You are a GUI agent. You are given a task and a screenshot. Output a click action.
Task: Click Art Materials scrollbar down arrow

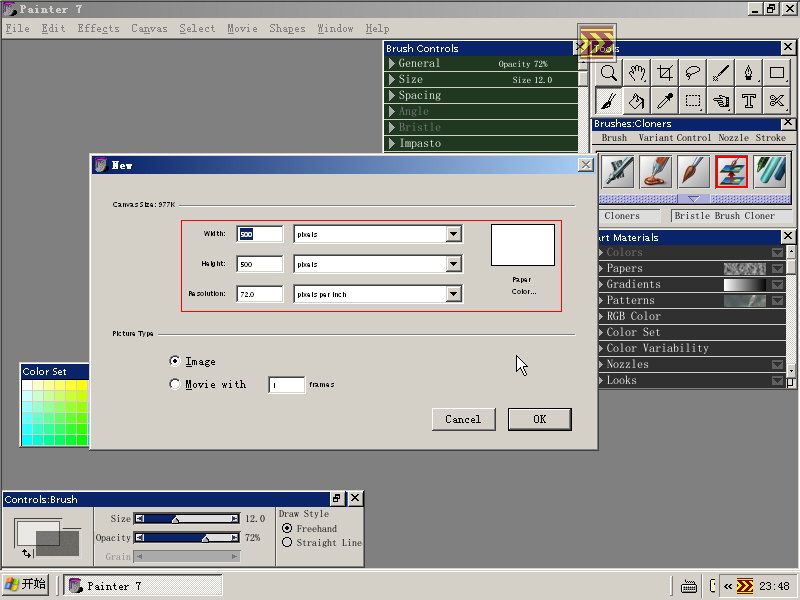[x=791, y=370]
